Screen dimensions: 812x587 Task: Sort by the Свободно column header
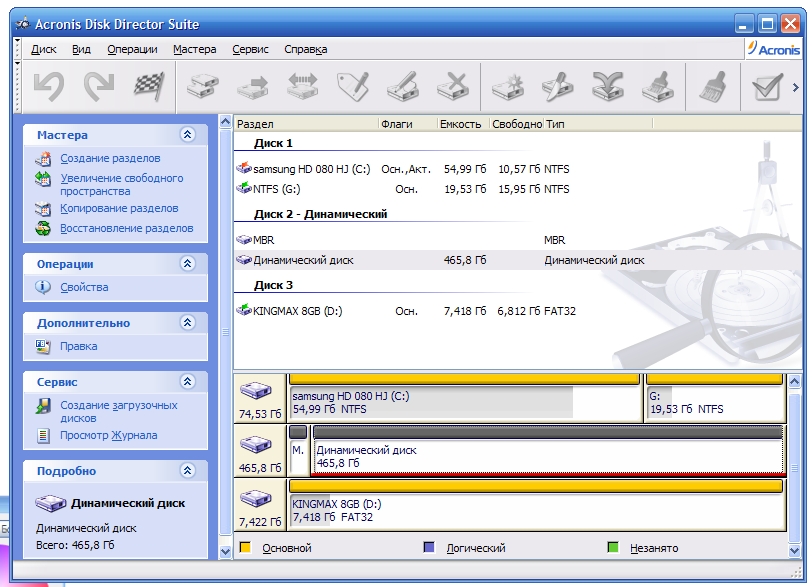[517, 124]
